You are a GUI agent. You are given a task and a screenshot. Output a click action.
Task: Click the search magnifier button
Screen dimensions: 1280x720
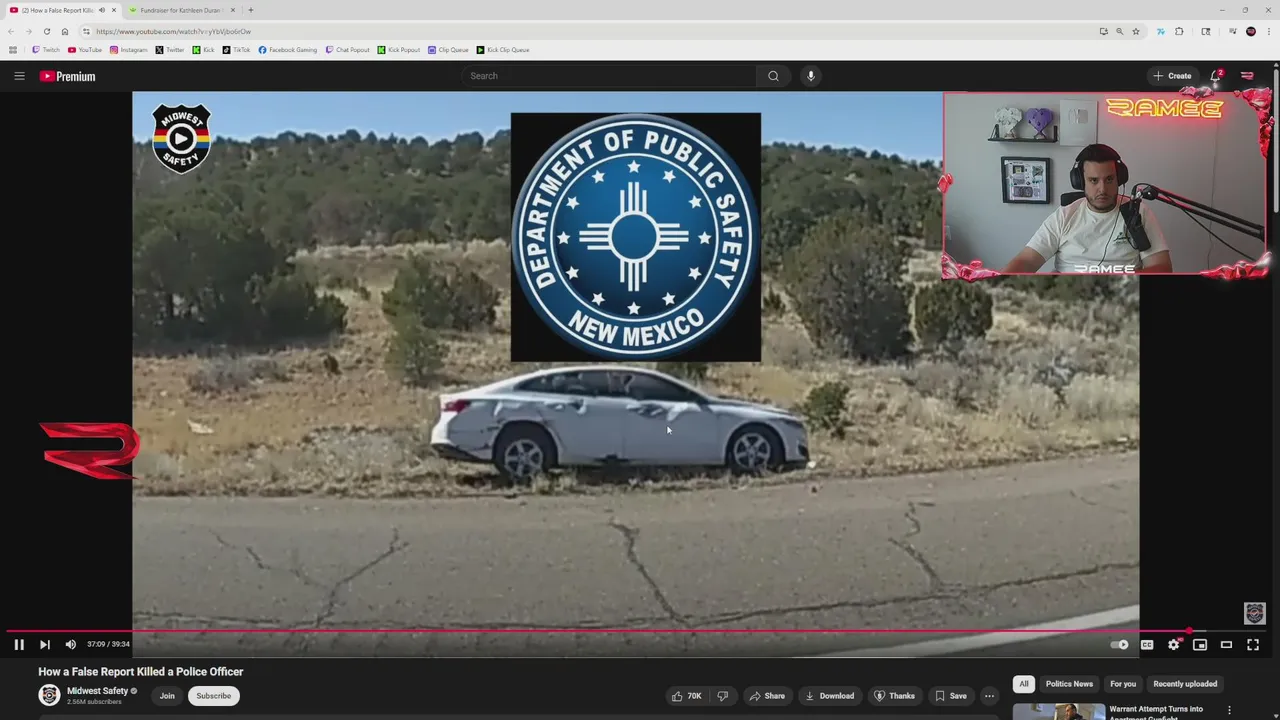[773, 76]
